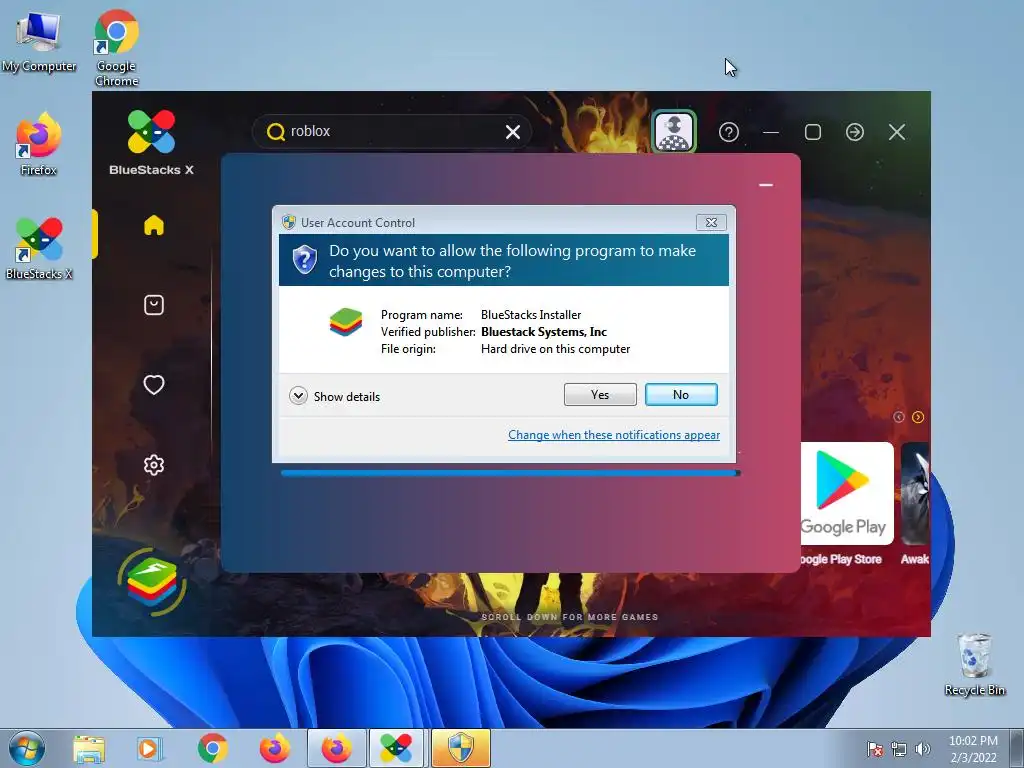Open user profile avatar

[x=674, y=132]
